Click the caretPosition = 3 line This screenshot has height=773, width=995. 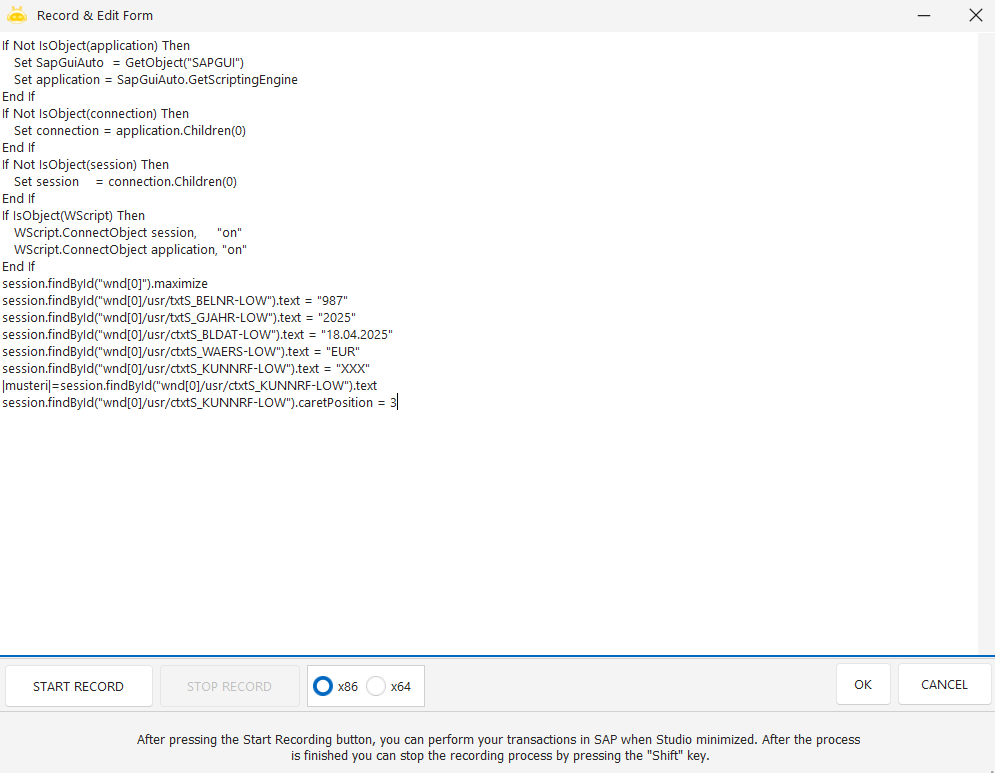[199, 403]
